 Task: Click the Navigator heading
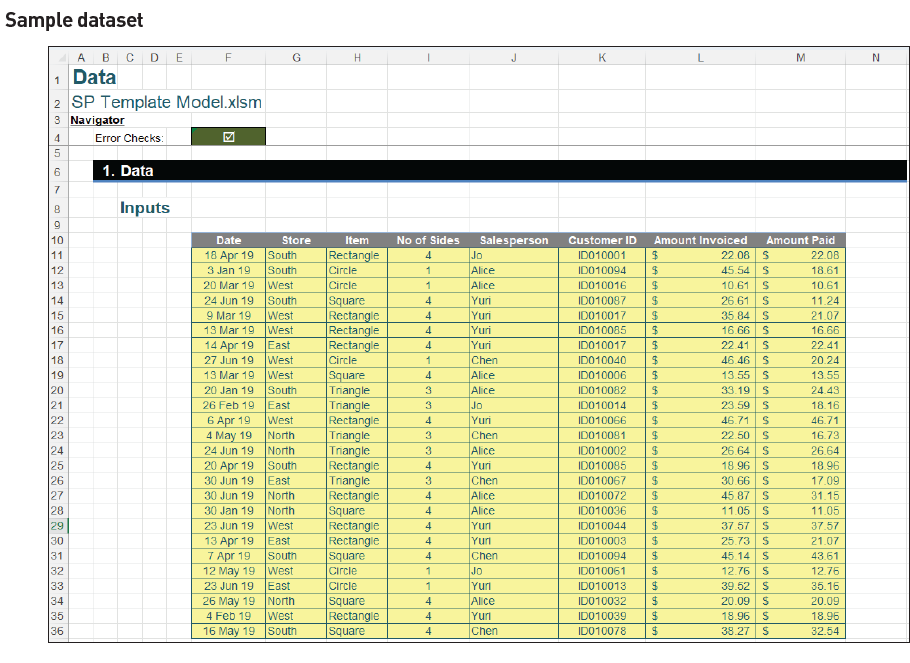tap(96, 119)
